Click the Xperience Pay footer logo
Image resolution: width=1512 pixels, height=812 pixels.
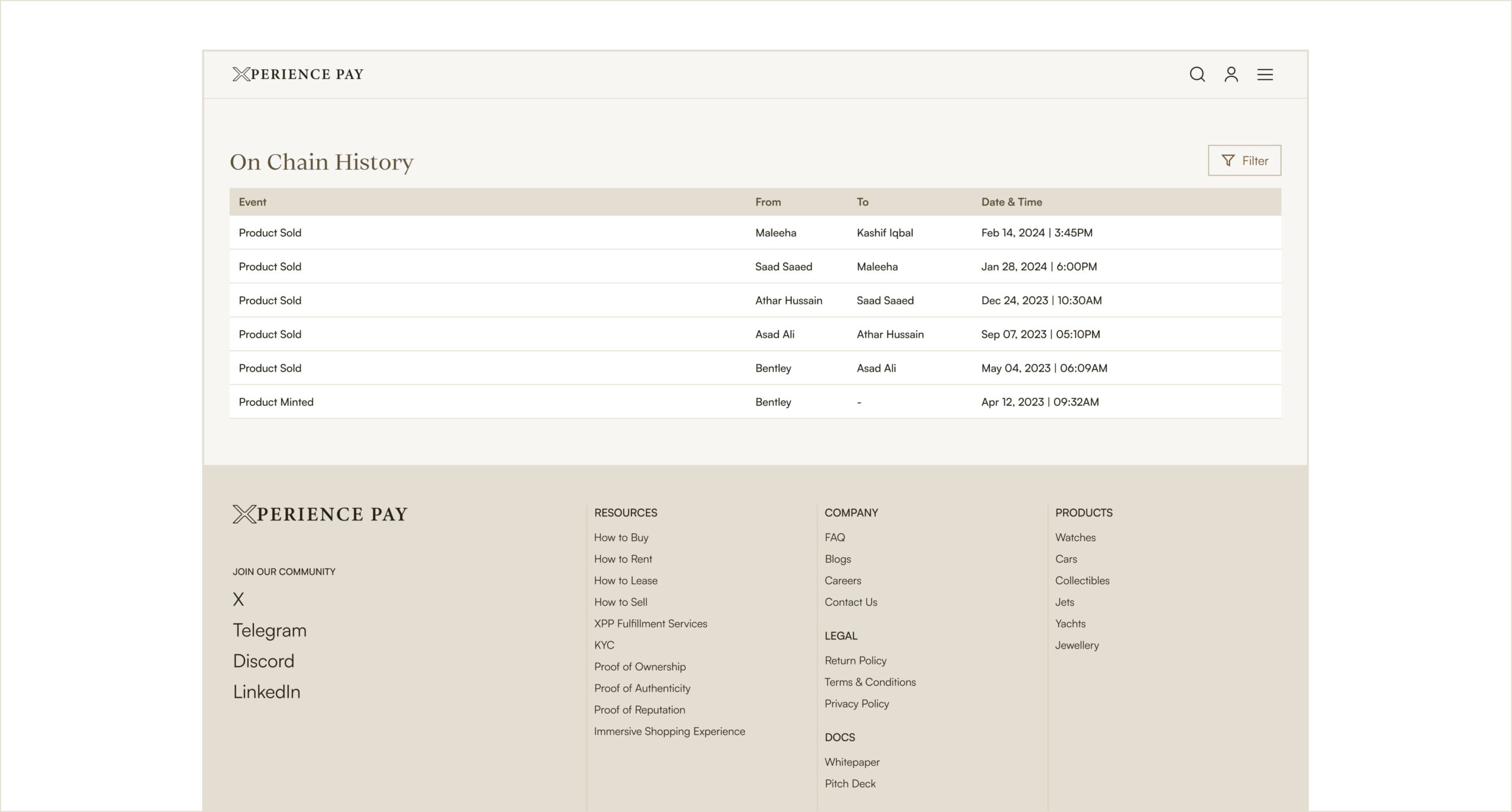[x=320, y=514]
